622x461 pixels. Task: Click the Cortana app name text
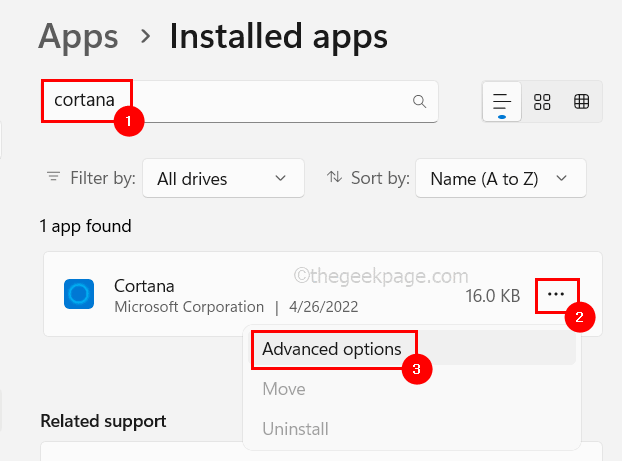(x=144, y=286)
